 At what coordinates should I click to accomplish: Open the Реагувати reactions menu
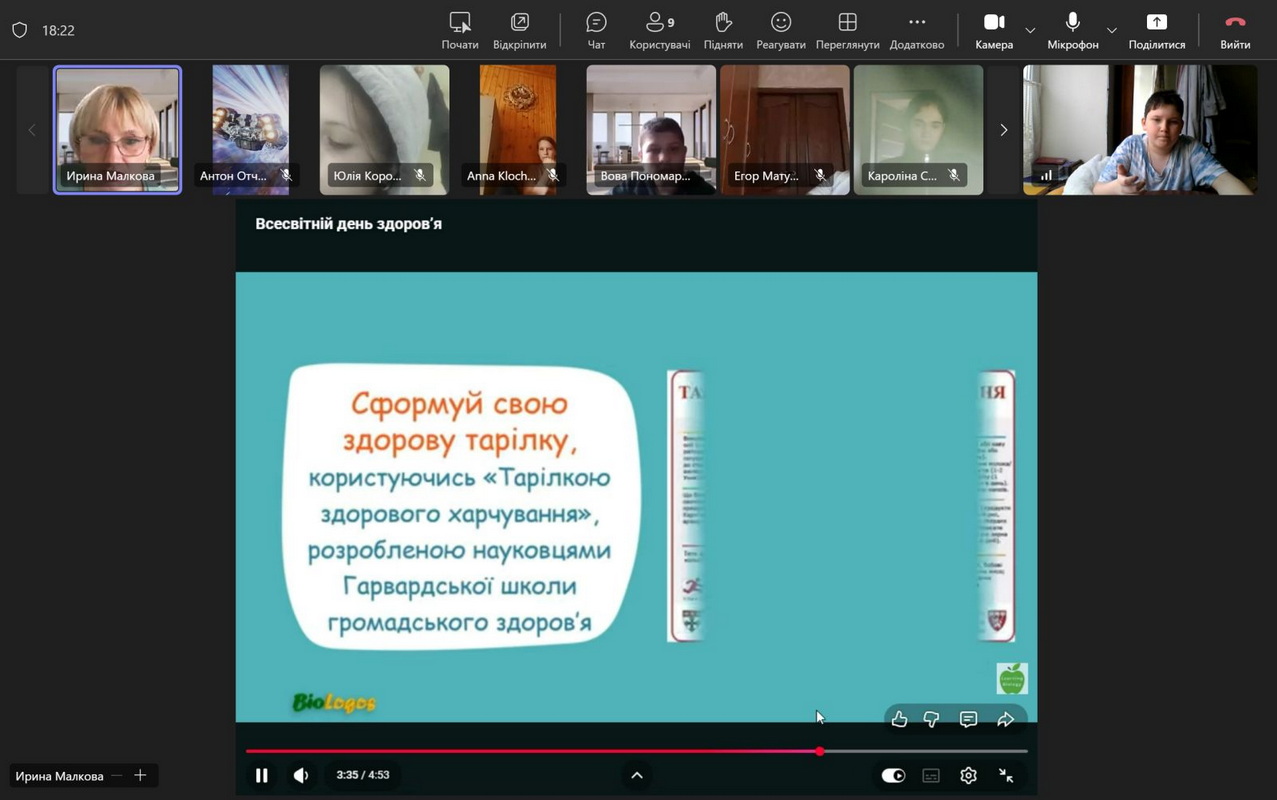pyautogui.click(x=781, y=30)
